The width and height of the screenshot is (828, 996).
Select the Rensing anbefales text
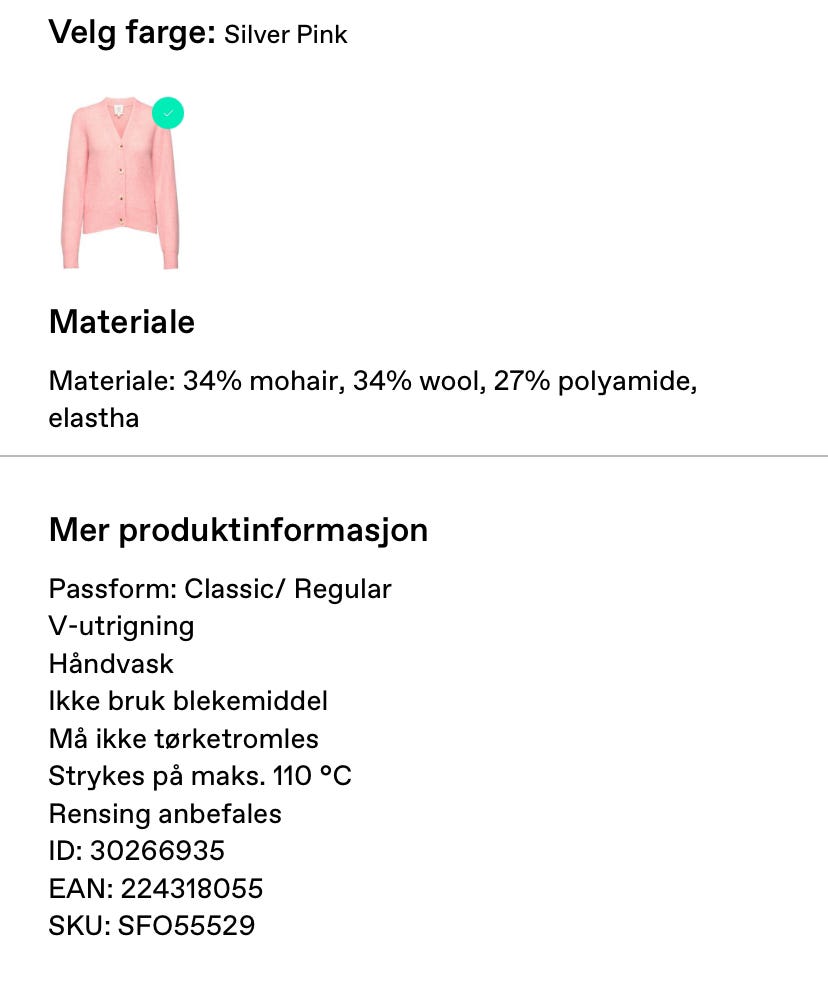[x=164, y=814]
